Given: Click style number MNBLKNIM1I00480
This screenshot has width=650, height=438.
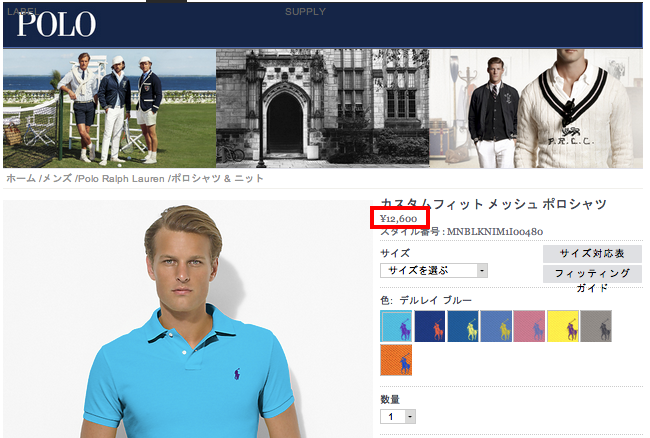Looking at the screenshot, I should click(495, 232).
